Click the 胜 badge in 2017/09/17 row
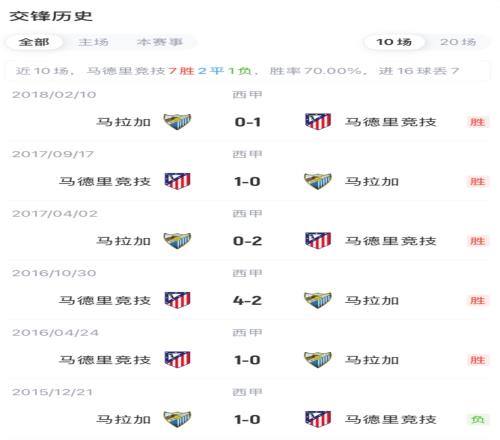Screen dimensions: 500x440 coord(477,182)
